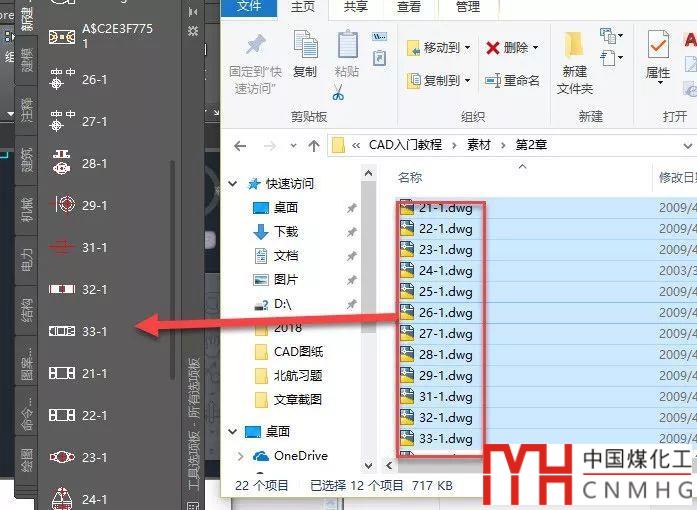Switch to the 电力 palette tab

26,261
